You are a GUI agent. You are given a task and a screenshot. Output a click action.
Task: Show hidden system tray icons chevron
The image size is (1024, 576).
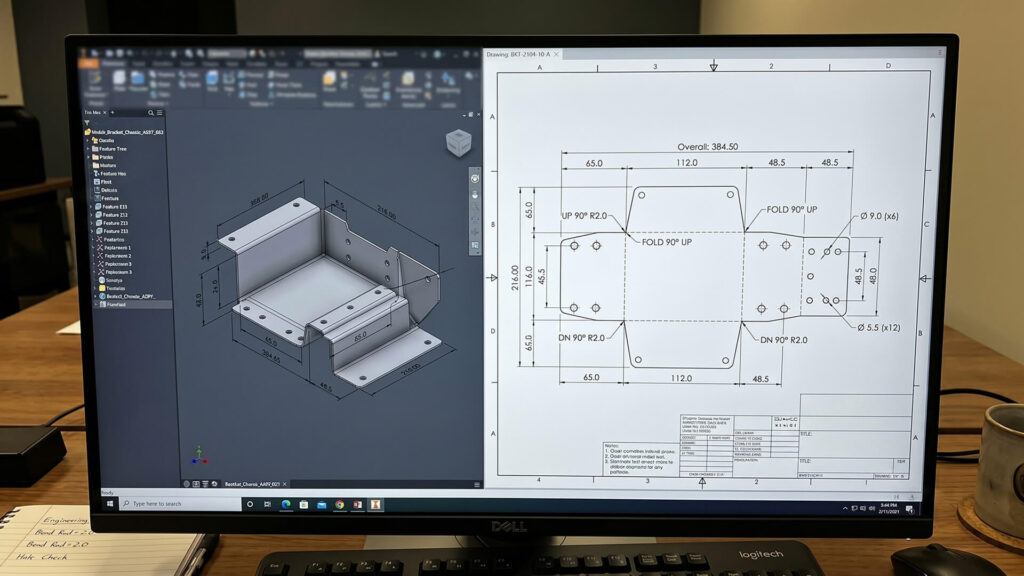(x=845, y=508)
